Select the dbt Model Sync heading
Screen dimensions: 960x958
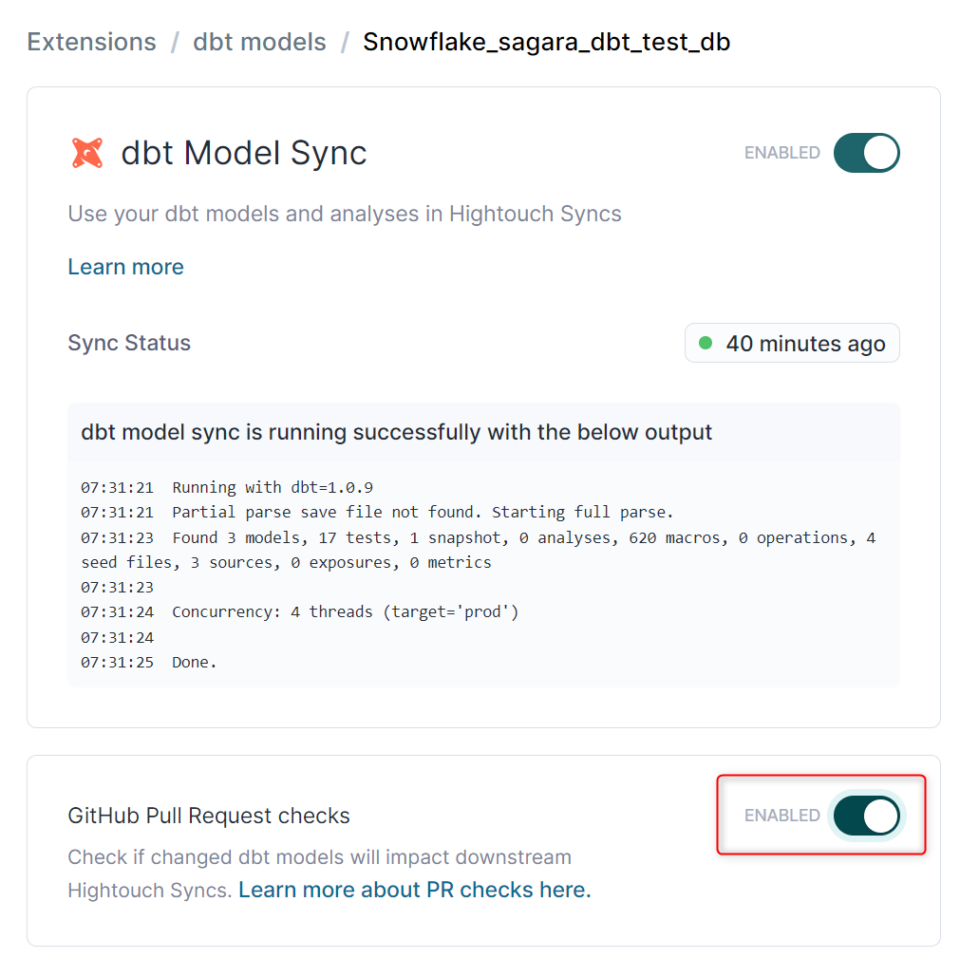[x=244, y=152]
